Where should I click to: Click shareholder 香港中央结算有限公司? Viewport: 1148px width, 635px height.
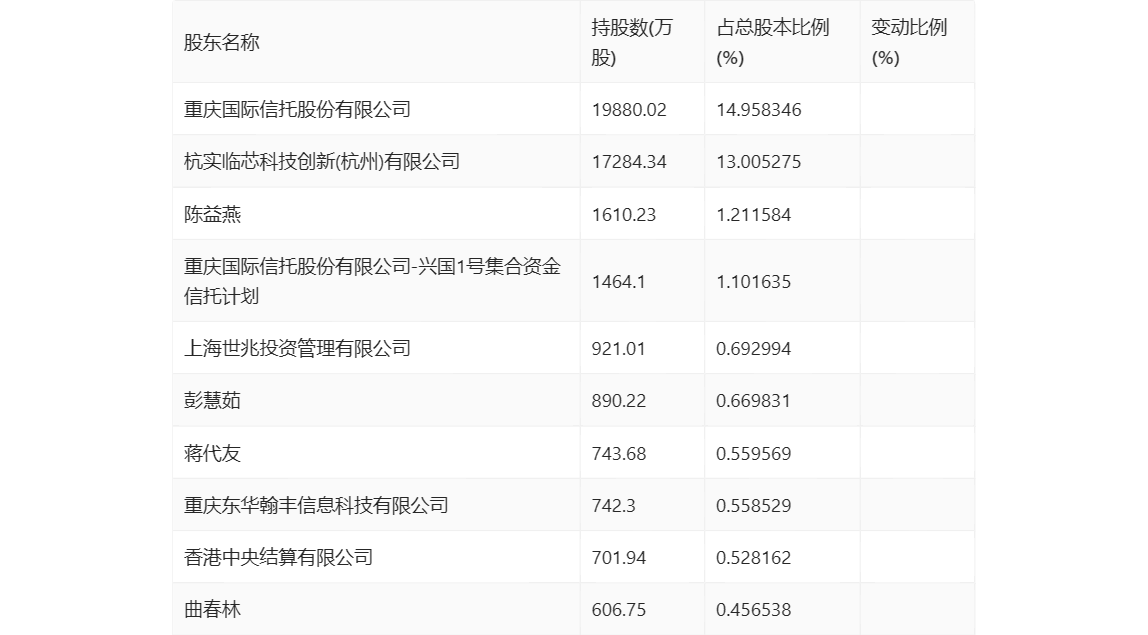click(278, 557)
